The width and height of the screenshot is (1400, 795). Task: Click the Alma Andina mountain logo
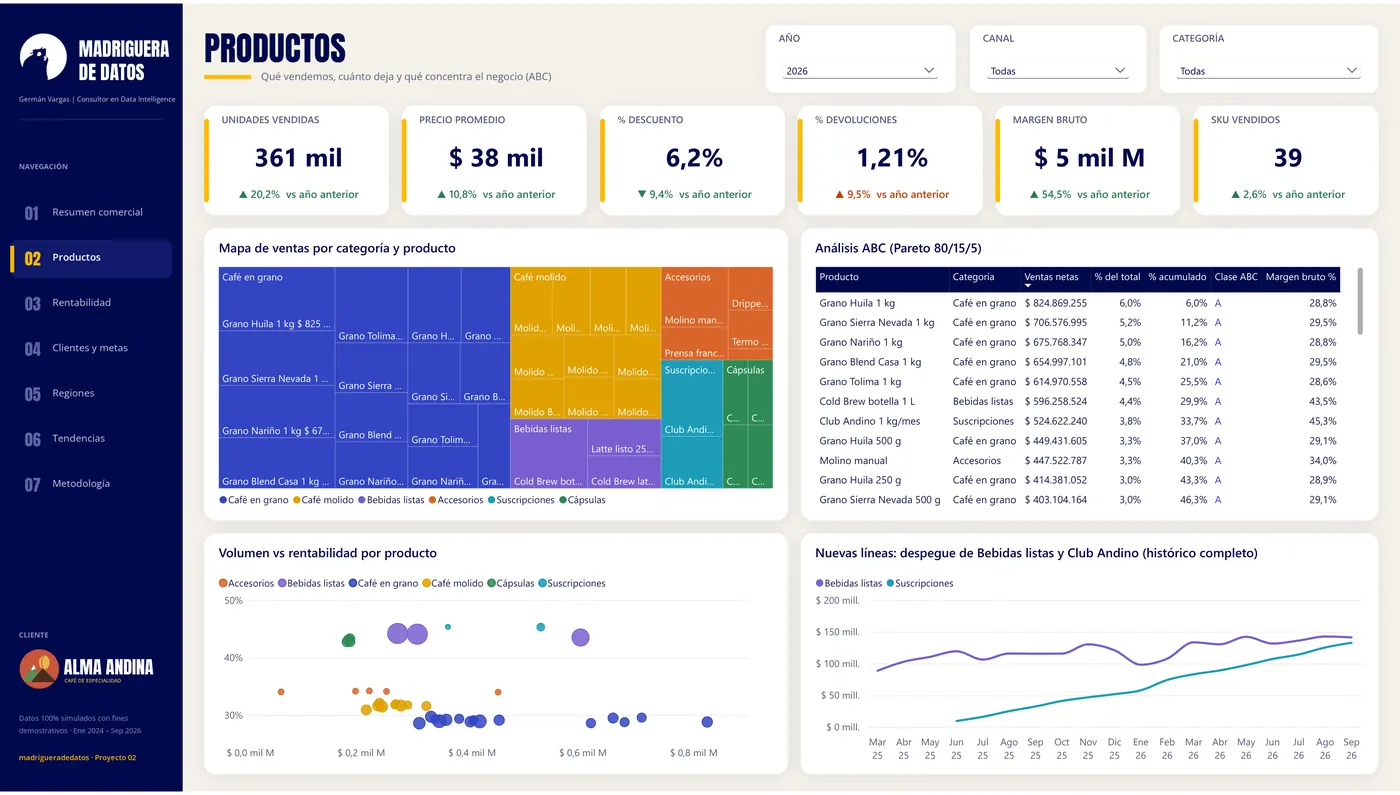point(39,669)
